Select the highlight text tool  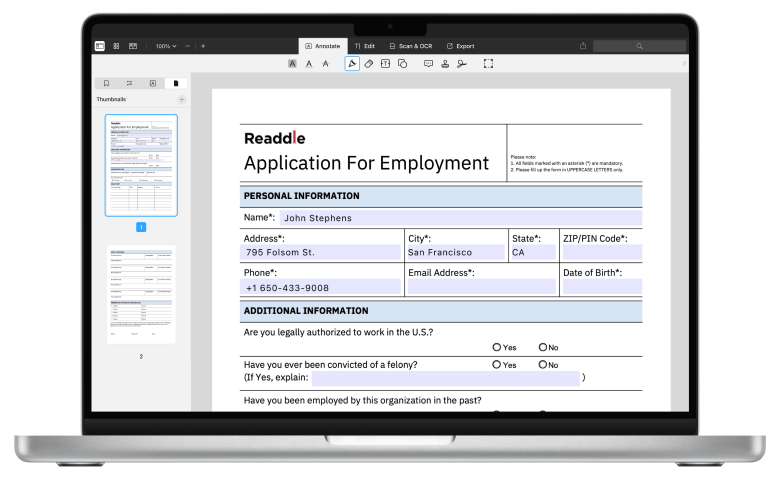coord(292,63)
